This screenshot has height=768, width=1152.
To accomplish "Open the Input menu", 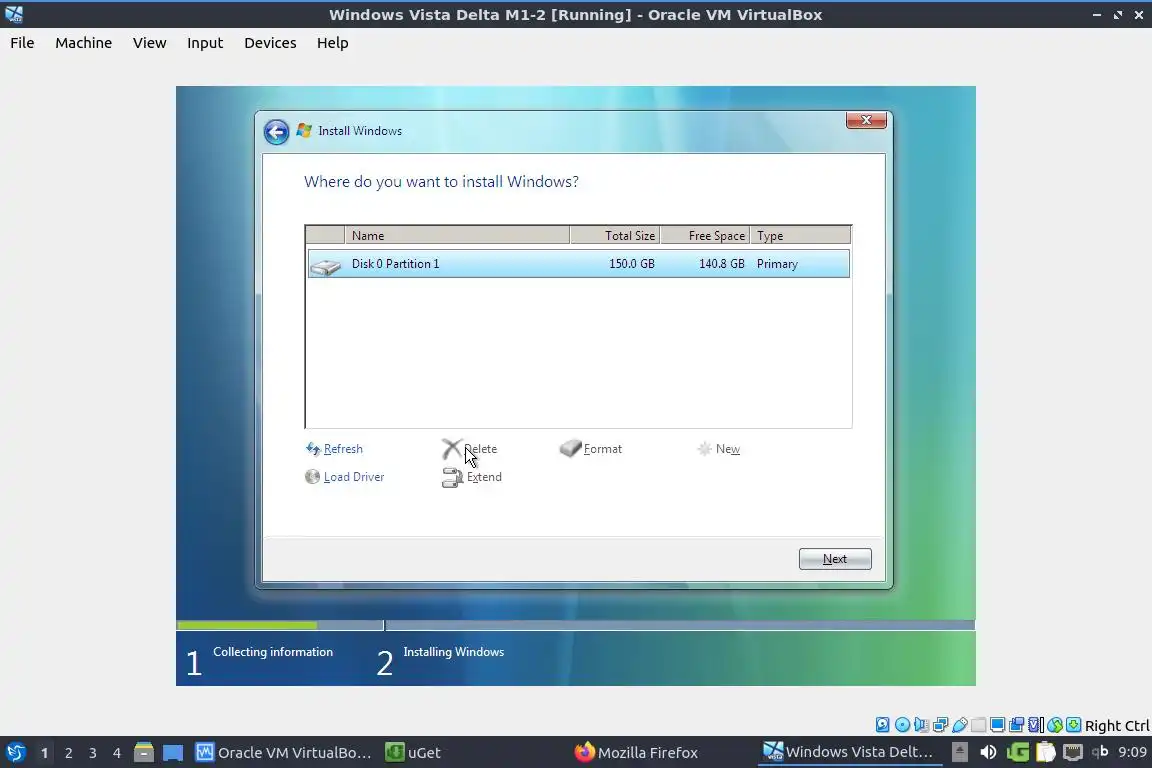I will point(204,43).
